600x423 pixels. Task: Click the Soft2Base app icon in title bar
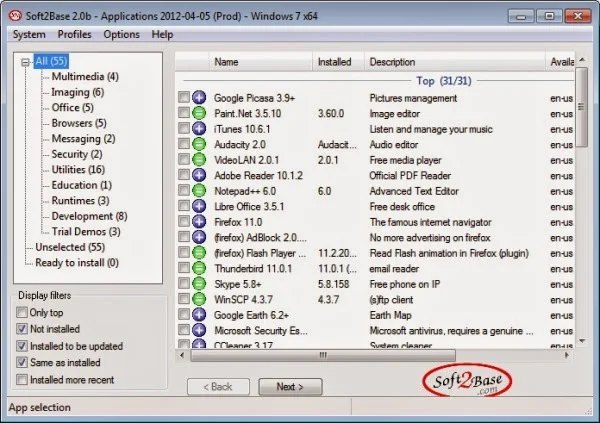pyautogui.click(x=15, y=16)
